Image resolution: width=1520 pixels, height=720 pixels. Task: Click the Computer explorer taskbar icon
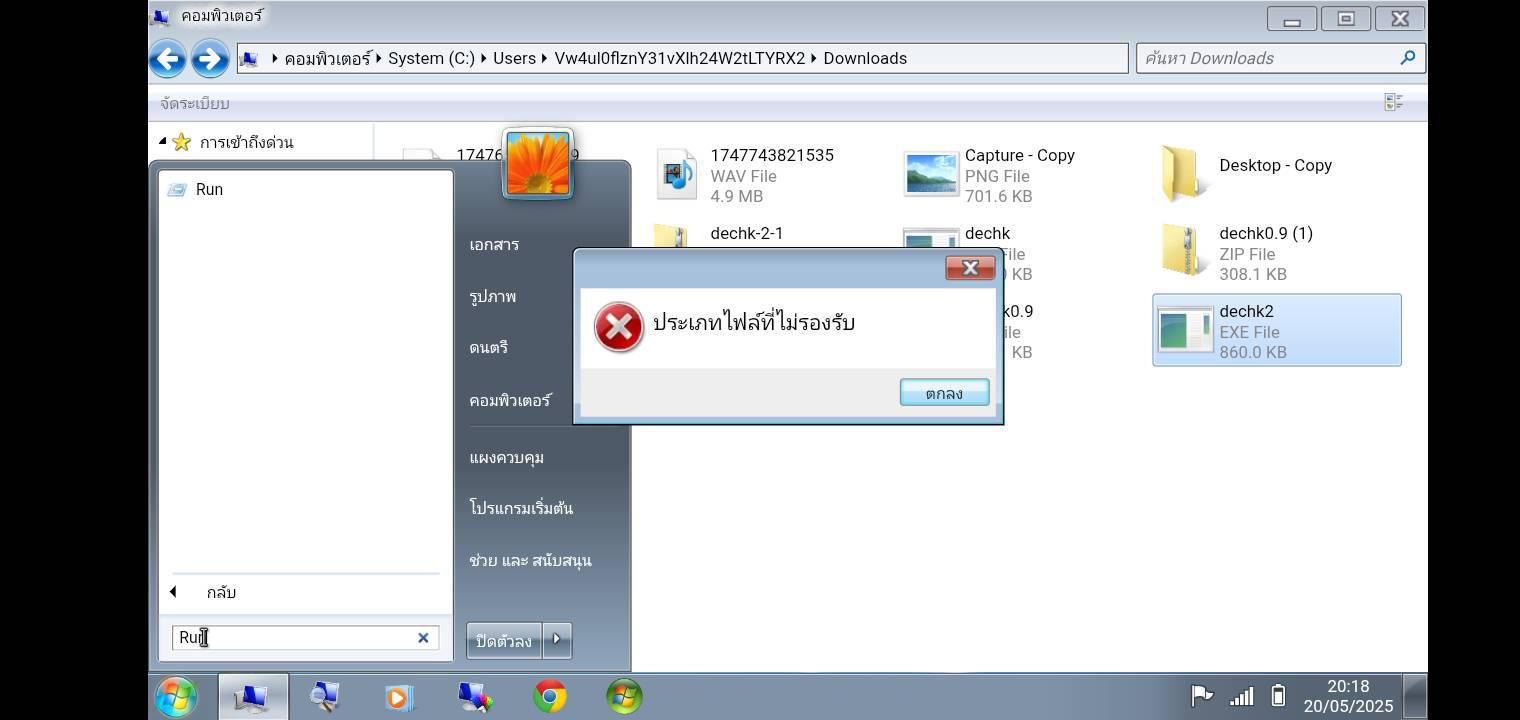click(251, 697)
